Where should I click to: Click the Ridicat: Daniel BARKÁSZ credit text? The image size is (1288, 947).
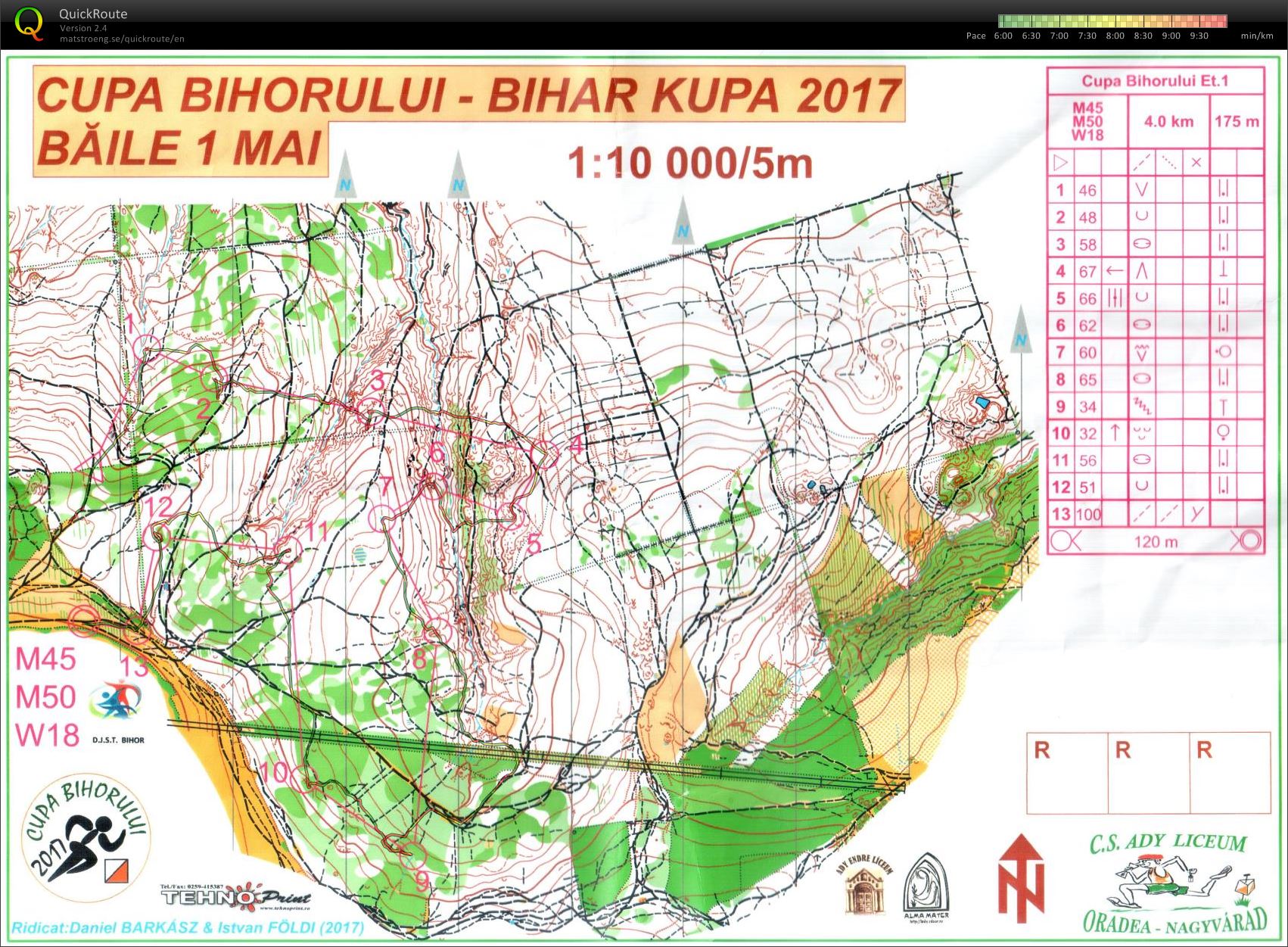coord(186,927)
